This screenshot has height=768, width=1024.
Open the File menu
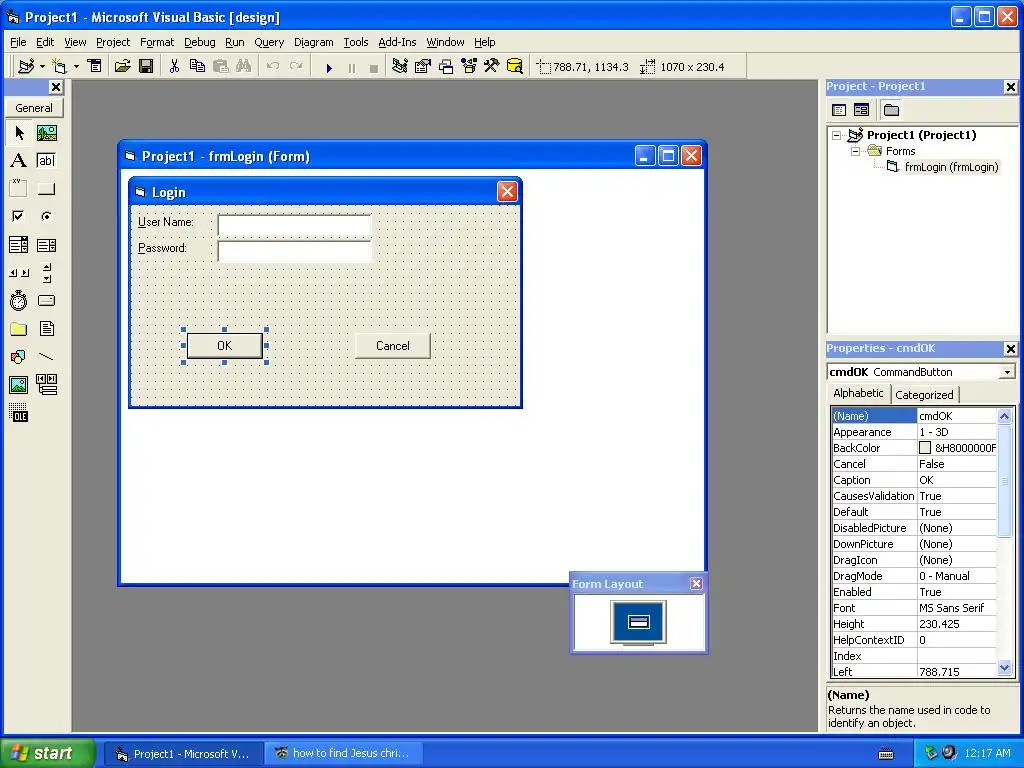tap(18, 42)
